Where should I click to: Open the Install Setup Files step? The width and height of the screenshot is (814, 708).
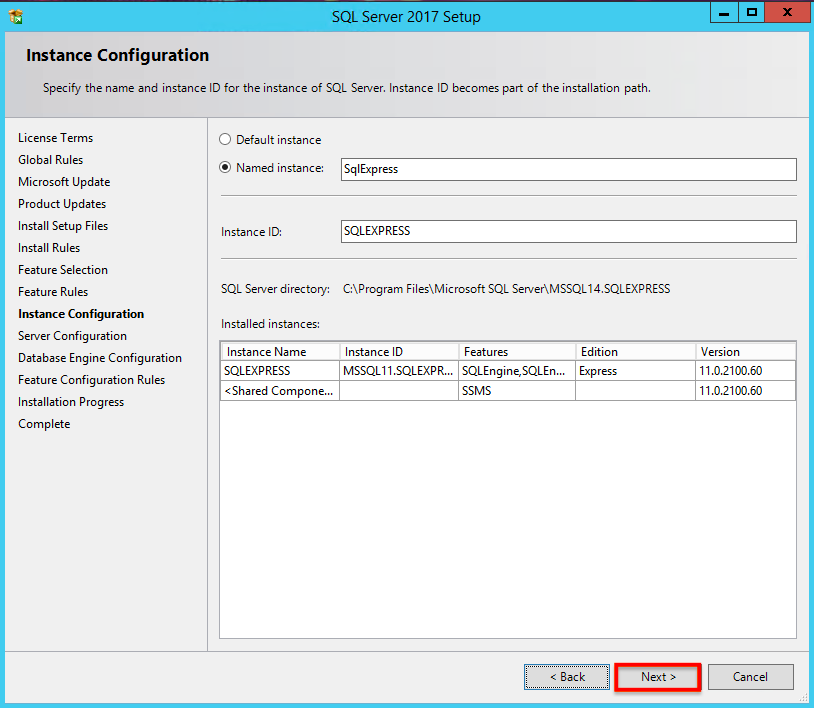point(63,226)
